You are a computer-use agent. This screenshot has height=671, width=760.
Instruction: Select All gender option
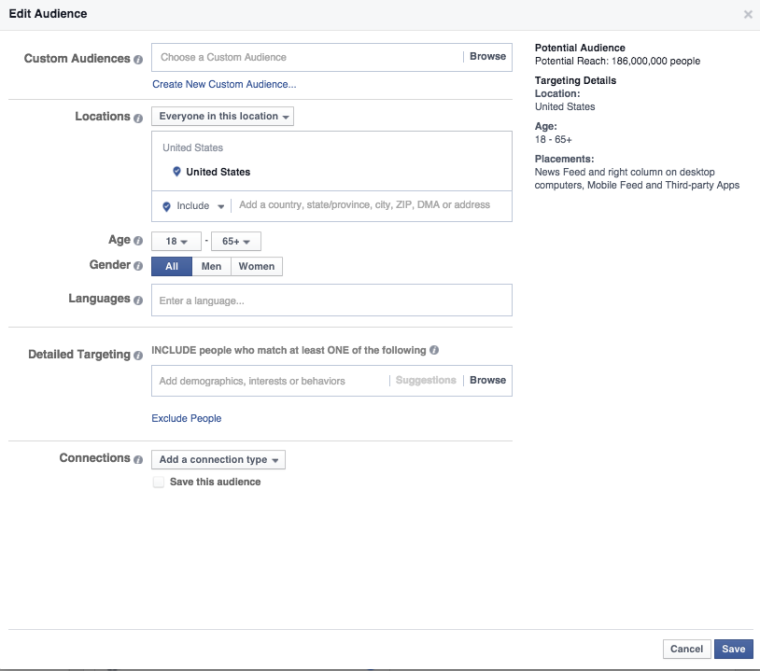[172, 266]
